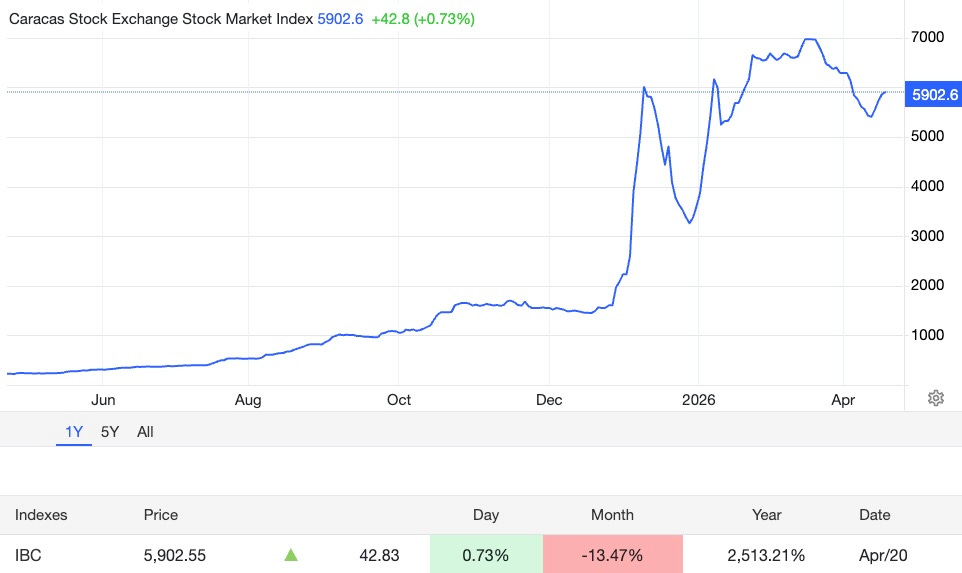The height and width of the screenshot is (573, 962).
Task: Click the green +42.8 (+0.73%) change text
Action: pos(423,19)
